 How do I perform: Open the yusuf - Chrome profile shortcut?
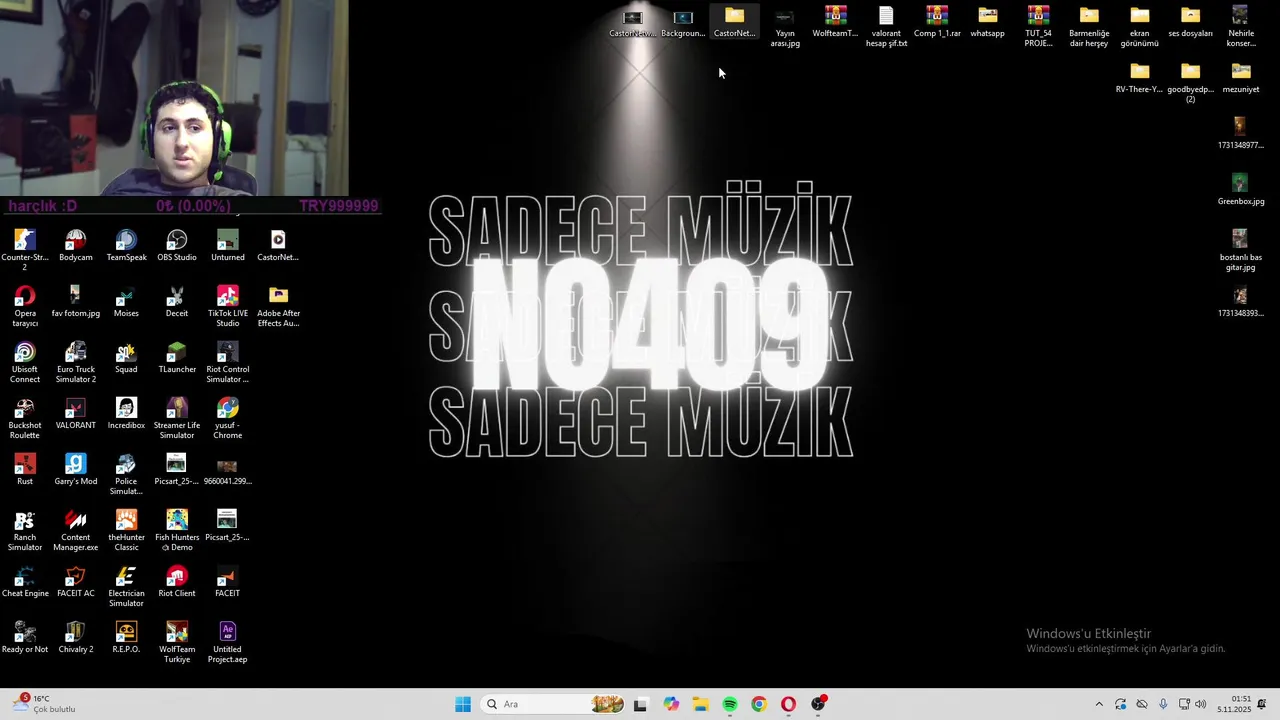click(228, 418)
